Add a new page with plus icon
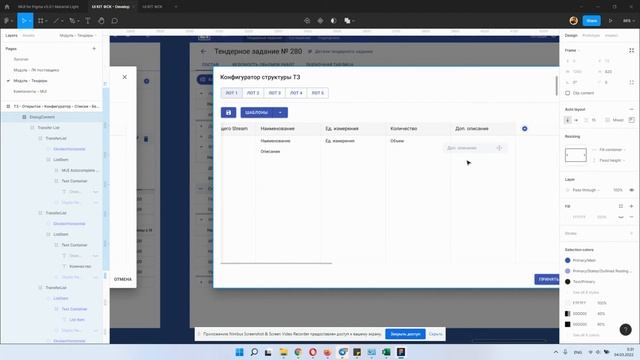Image resolution: width=640 pixels, height=360 pixels. pos(94,49)
